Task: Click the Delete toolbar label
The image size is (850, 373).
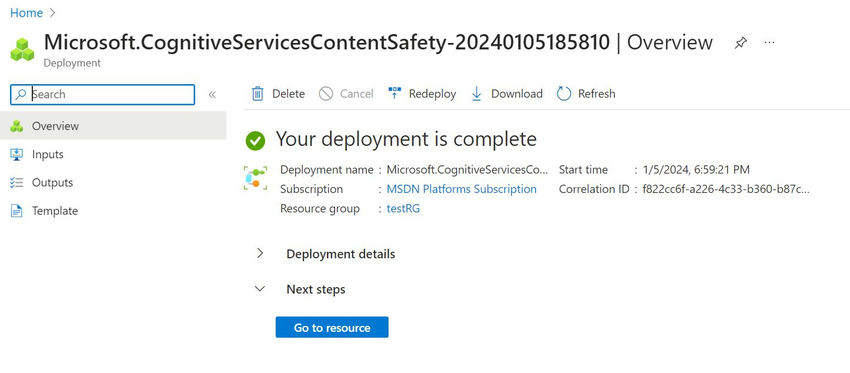Action: (x=288, y=94)
